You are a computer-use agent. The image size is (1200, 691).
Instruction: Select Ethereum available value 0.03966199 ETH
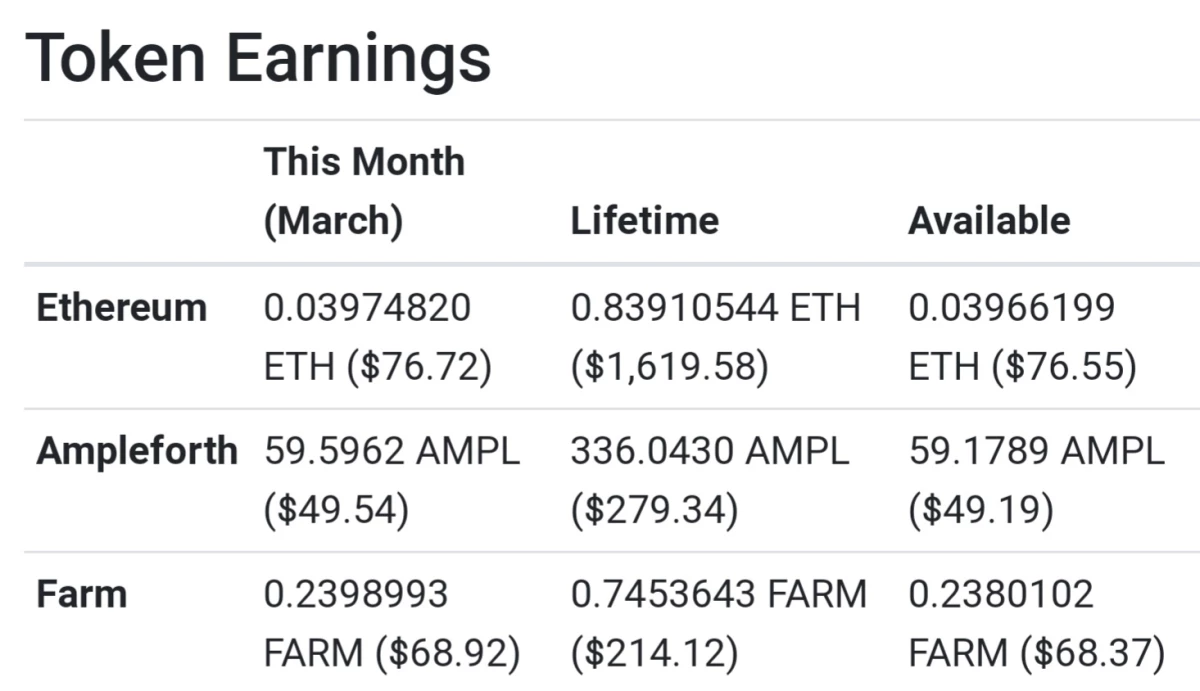[1012, 338]
